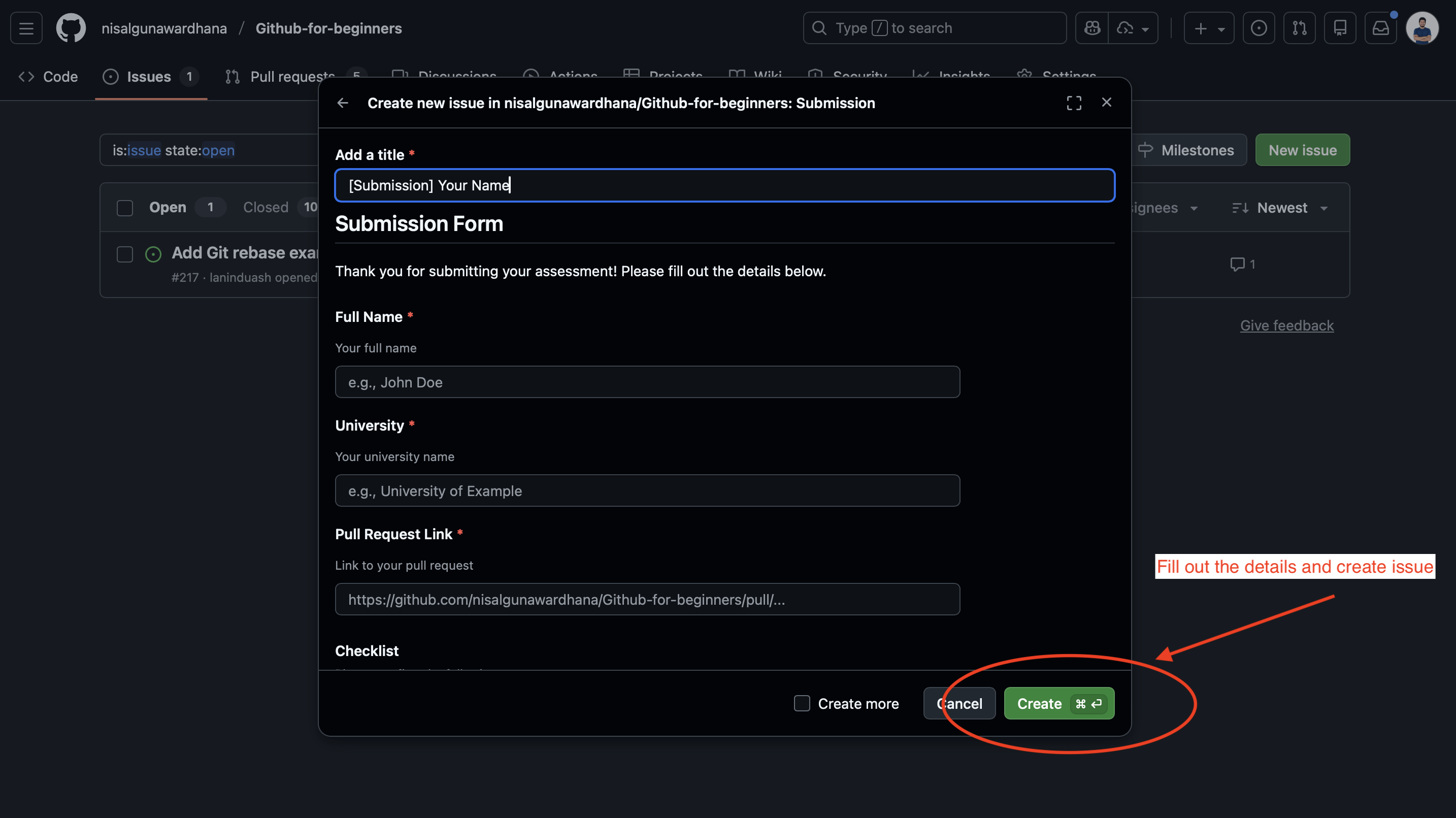Image resolution: width=1456 pixels, height=818 pixels.
Task: Close the create new issue dialog
Action: tap(1107, 103)
